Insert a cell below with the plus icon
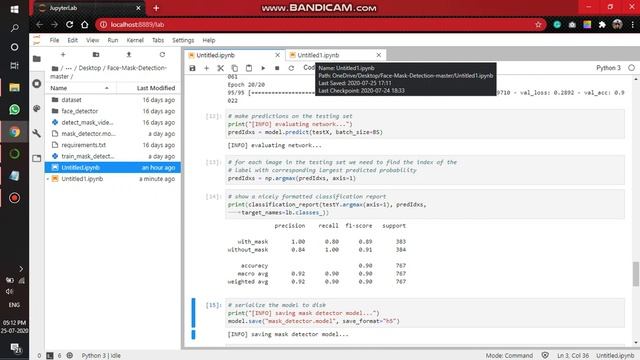This screenshot has width=640, height=360. pyautogui.click(x=207, y=68)
